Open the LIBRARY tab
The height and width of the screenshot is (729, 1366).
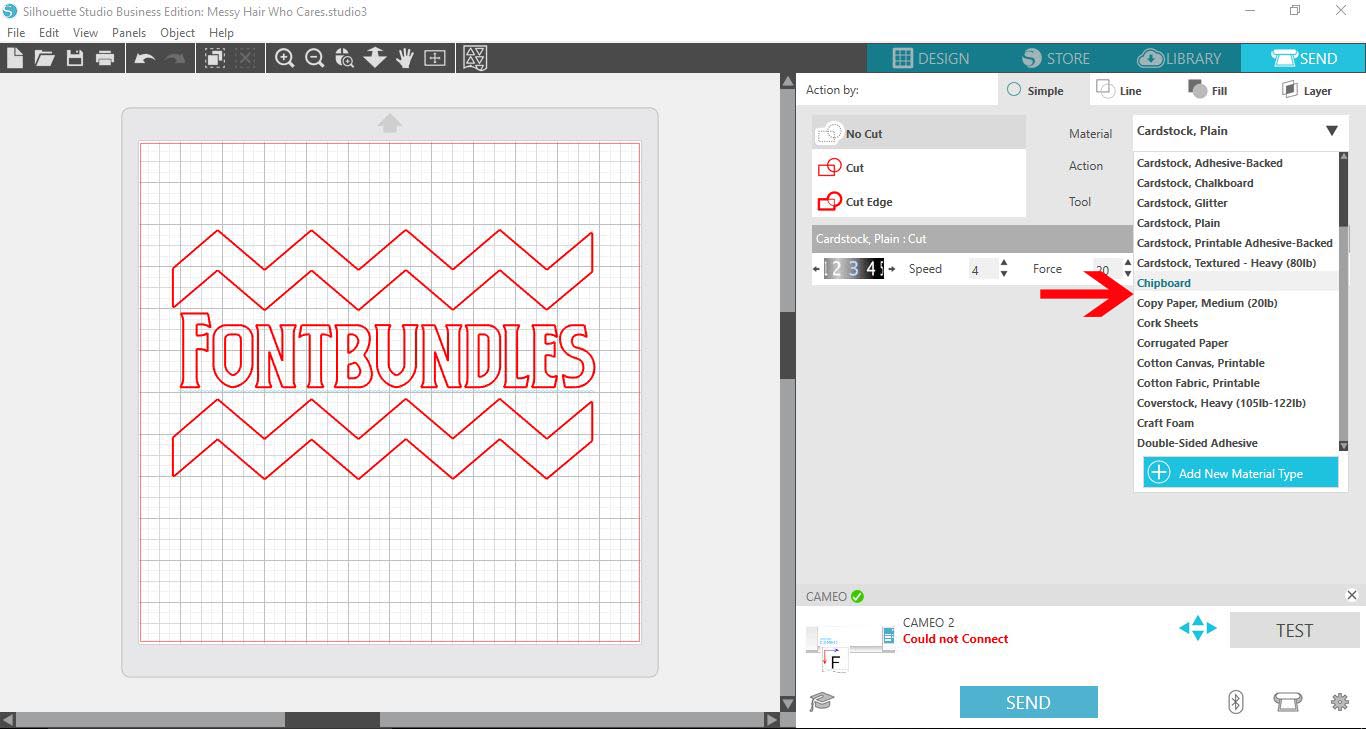point(1179,58)
